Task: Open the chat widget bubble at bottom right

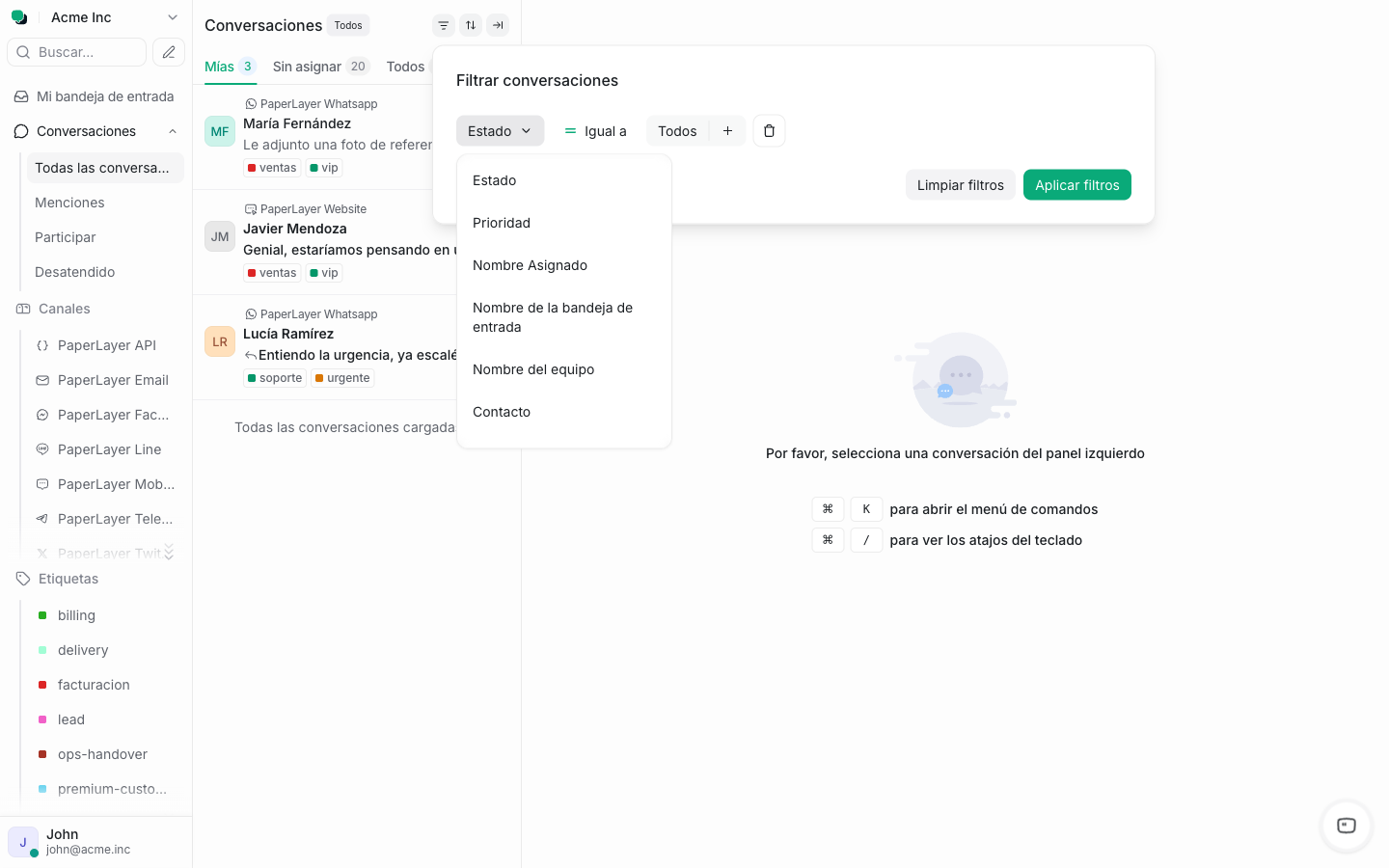Action: 1347,826
